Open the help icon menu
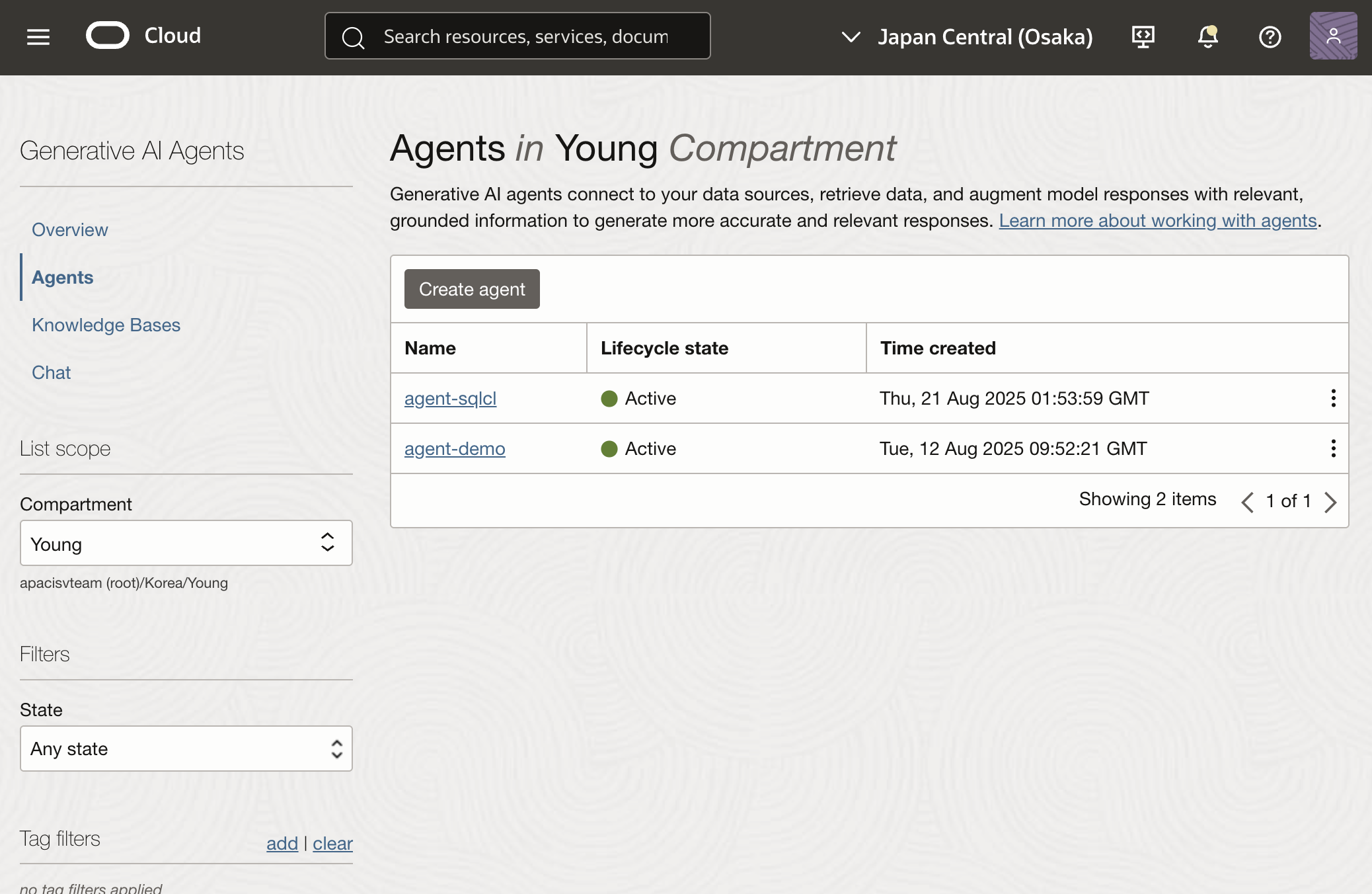This screenshot has height=894, width=1372. (1270, 37)
